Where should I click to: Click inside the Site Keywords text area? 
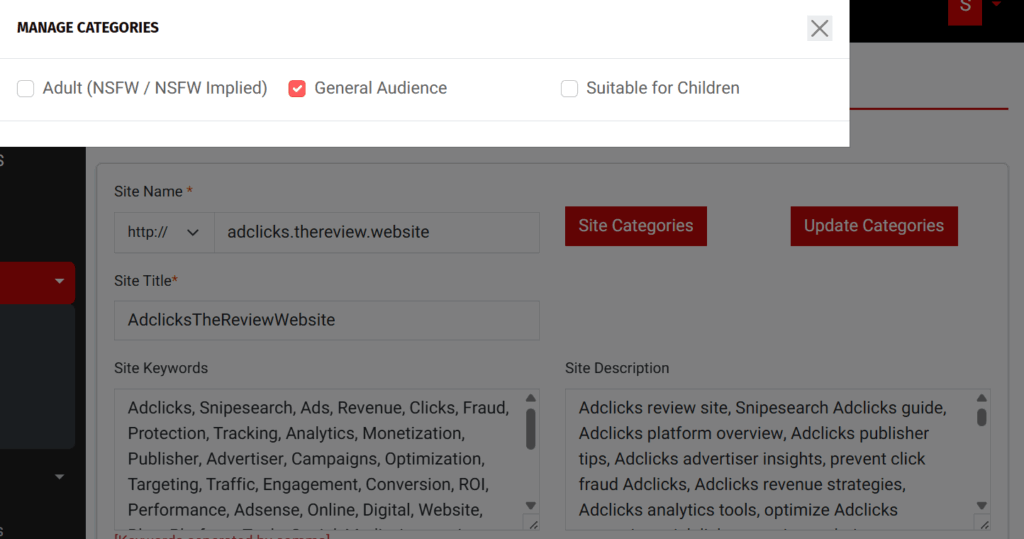click(318, 459)
